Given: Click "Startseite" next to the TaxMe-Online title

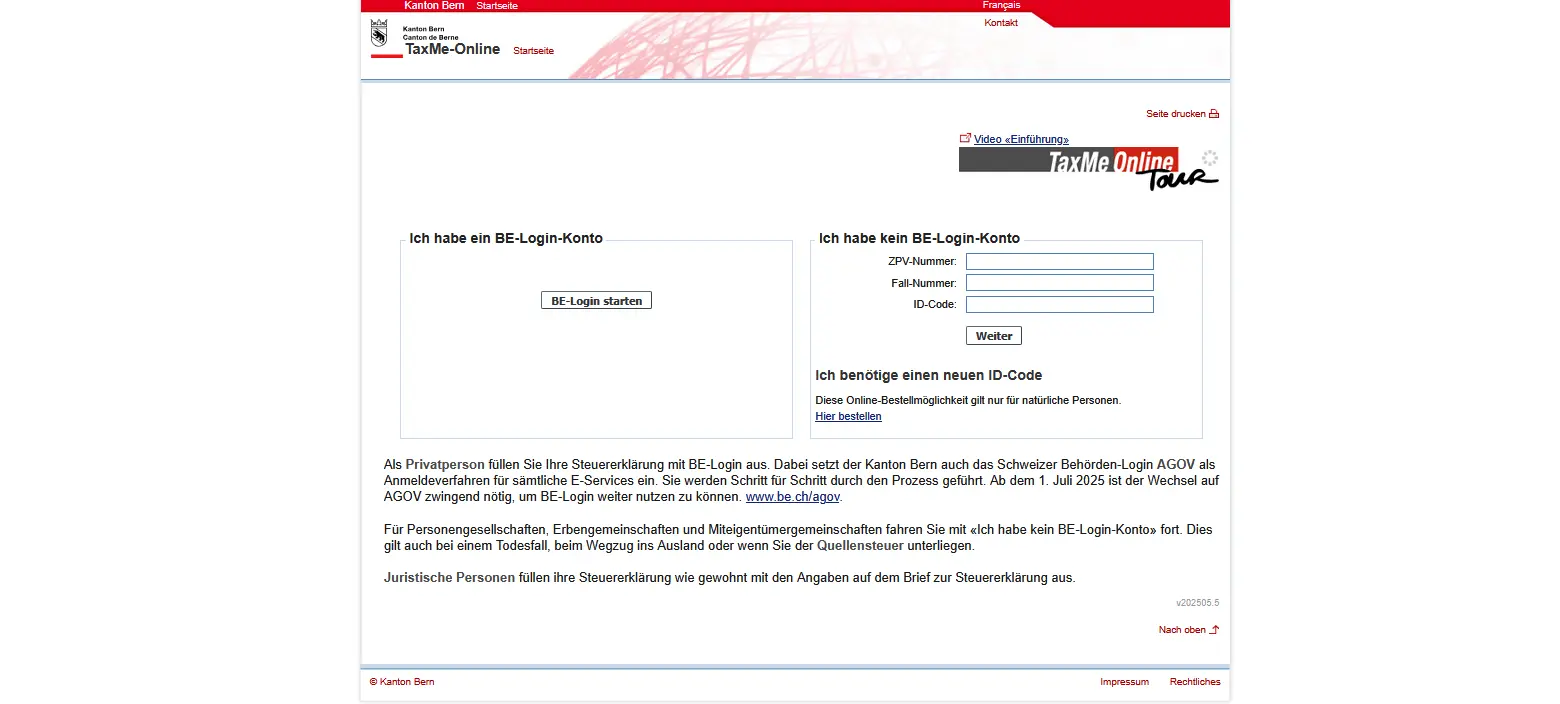Looking at the screenshot, I should [533, 50].
